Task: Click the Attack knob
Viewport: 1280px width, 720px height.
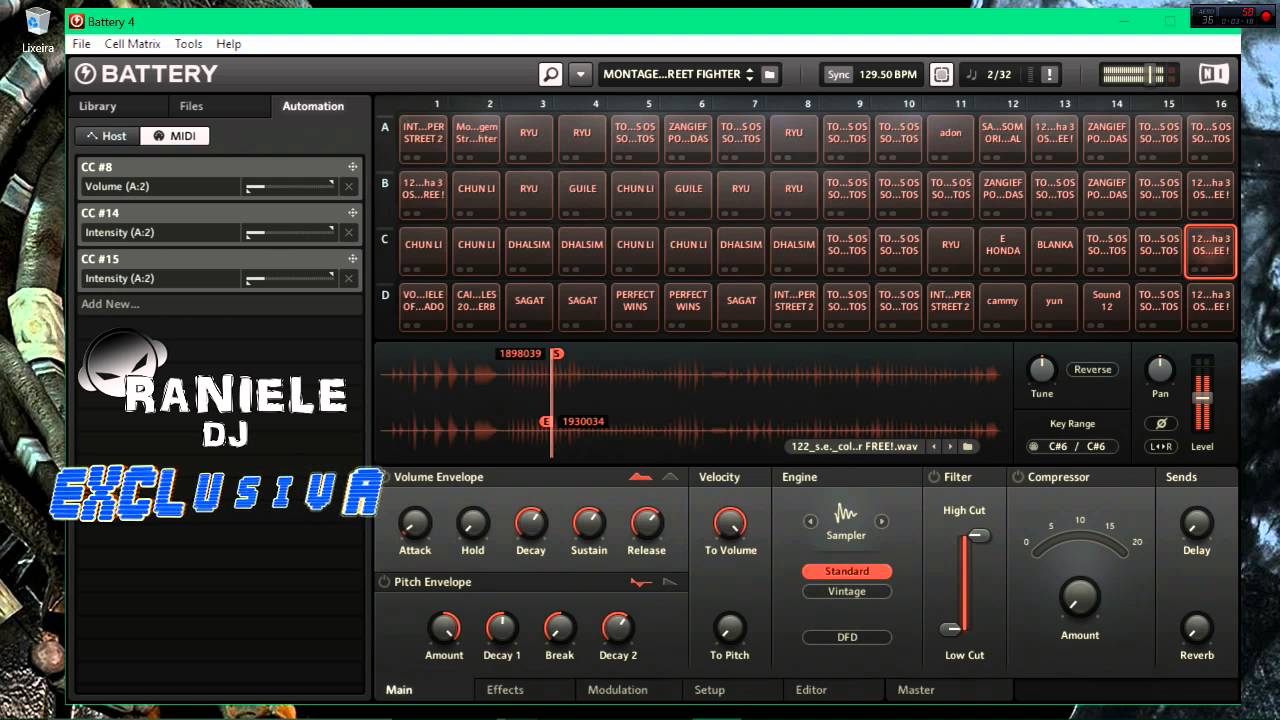Action: [415, 522]
